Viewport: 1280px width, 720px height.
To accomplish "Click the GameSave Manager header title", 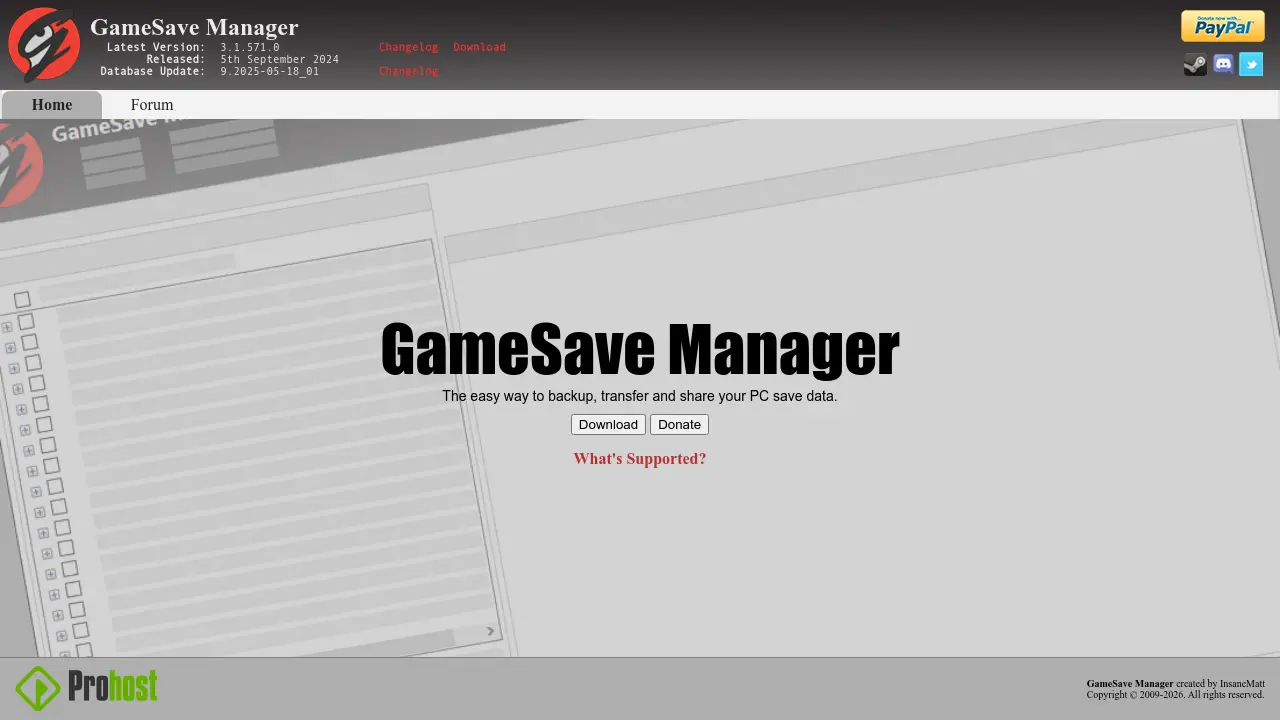I will click(x=194, y=27).
